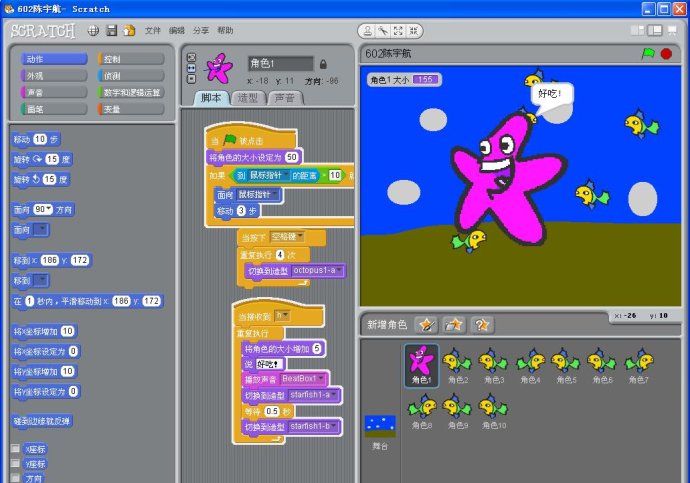The width and height of the screenshot is (690, 483).
Task: Open the 90 direction dropdown in palette
Action: (49, 209)
